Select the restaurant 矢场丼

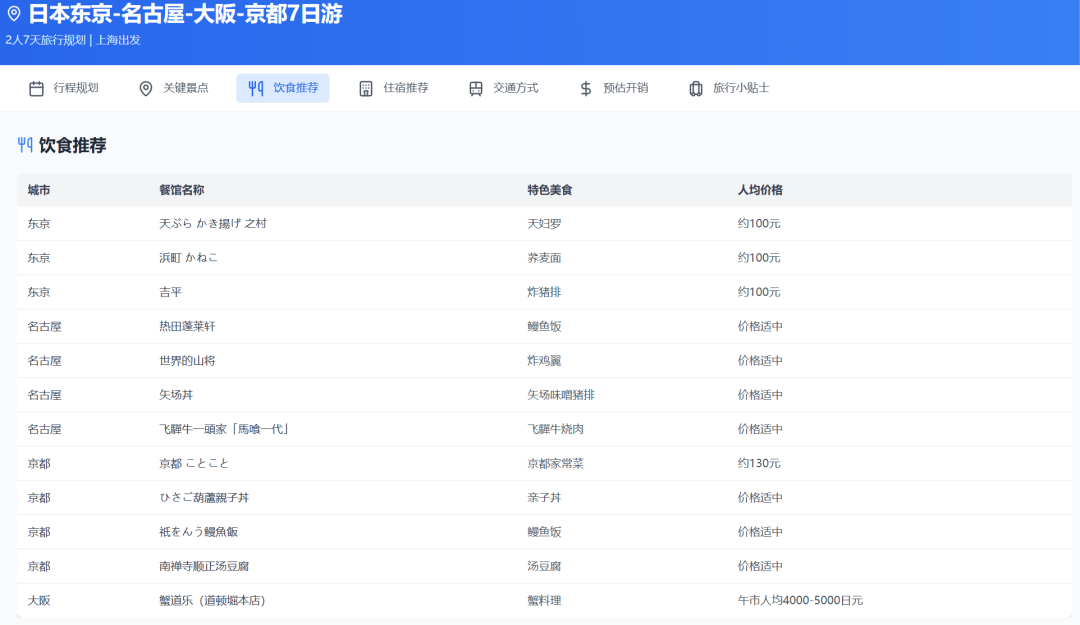pyautogui.click(x=176, y=395)
